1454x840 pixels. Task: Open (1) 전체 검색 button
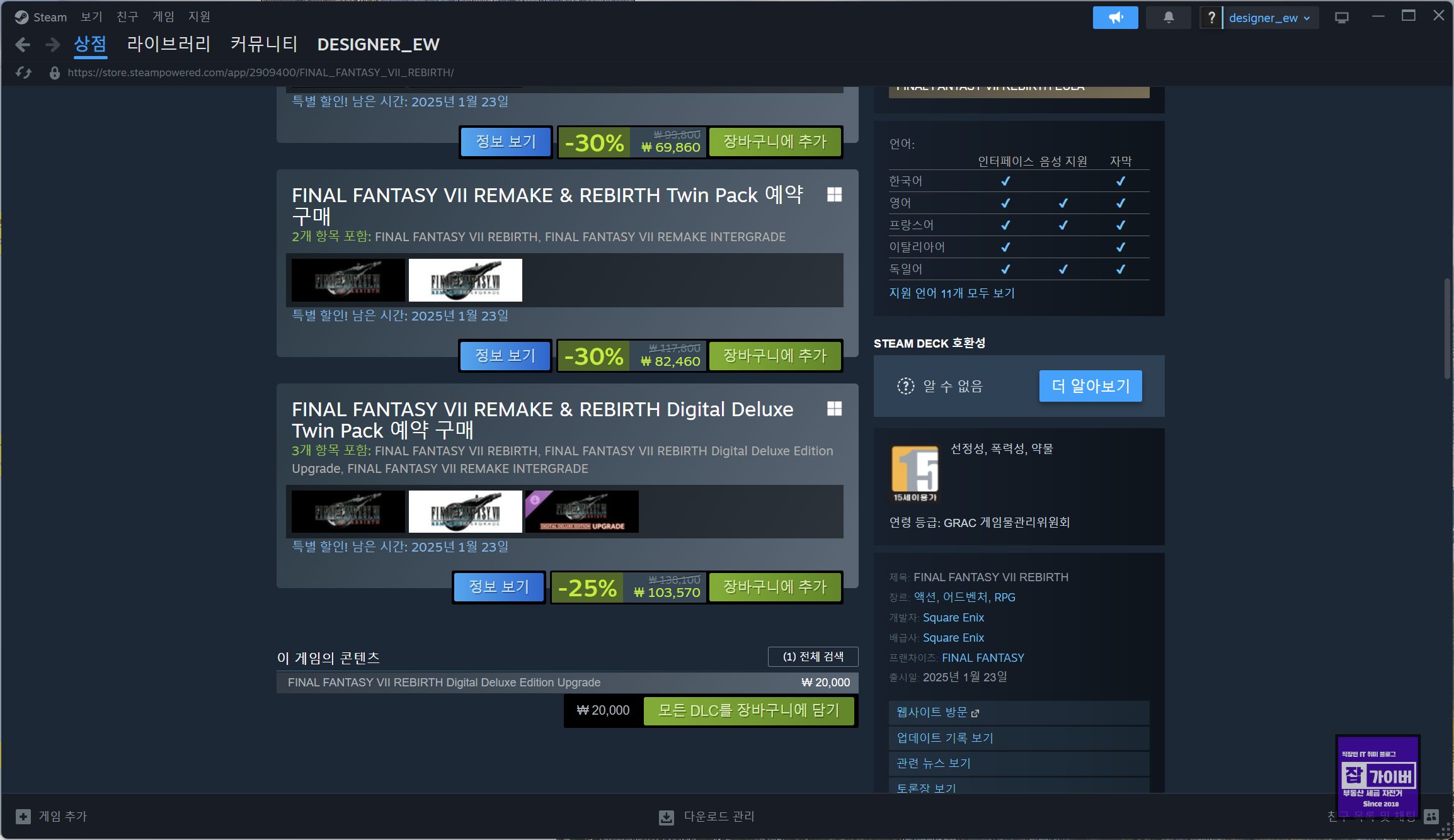pos(813,657)
